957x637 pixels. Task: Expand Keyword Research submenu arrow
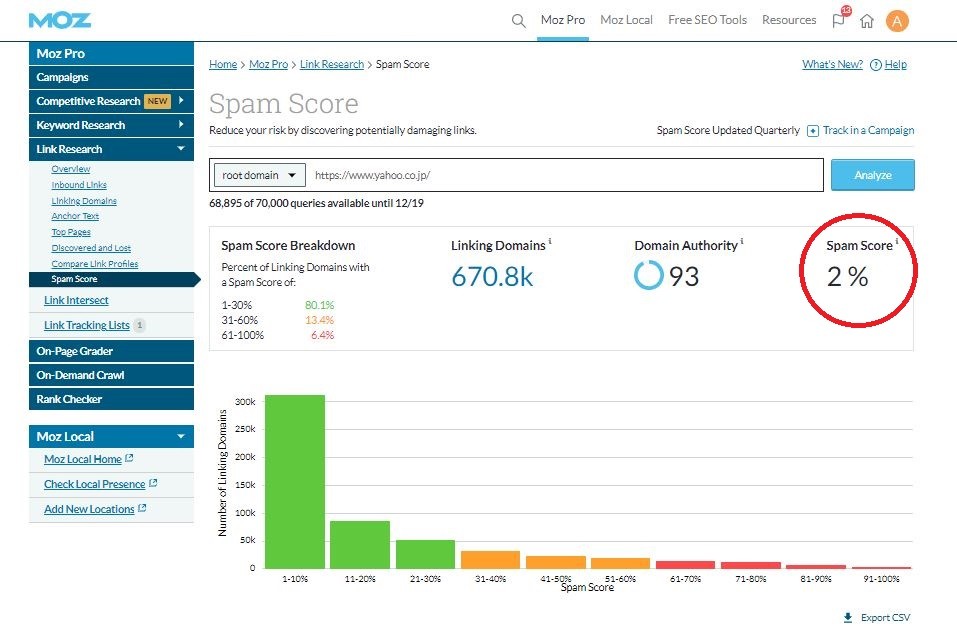181,124
